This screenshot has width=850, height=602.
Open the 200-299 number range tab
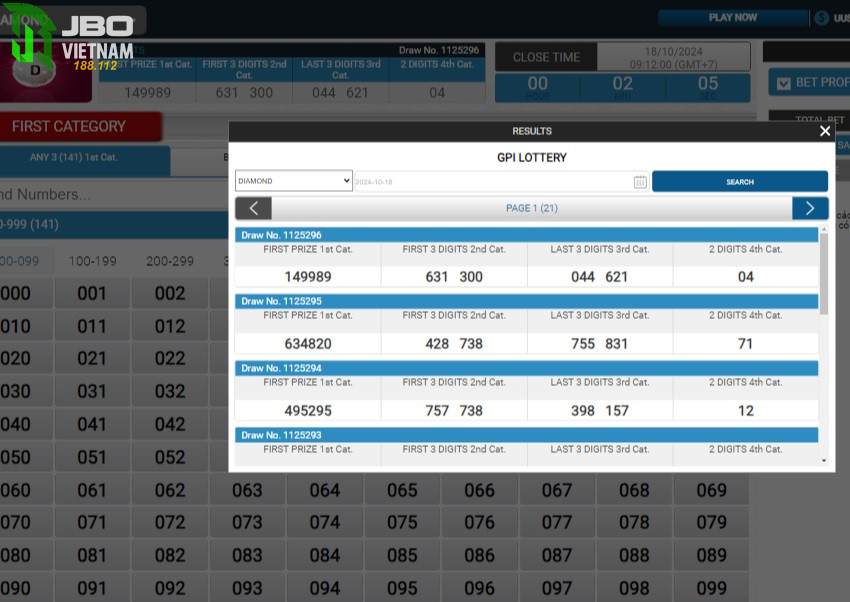coord(170,261)
